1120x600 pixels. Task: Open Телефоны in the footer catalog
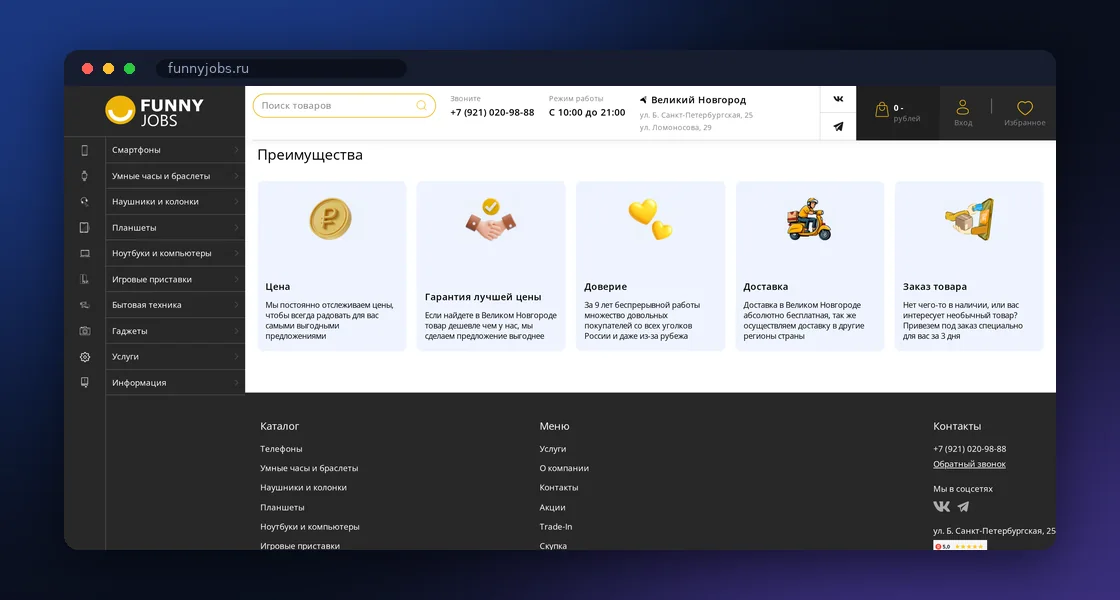(x=281, y=449)
